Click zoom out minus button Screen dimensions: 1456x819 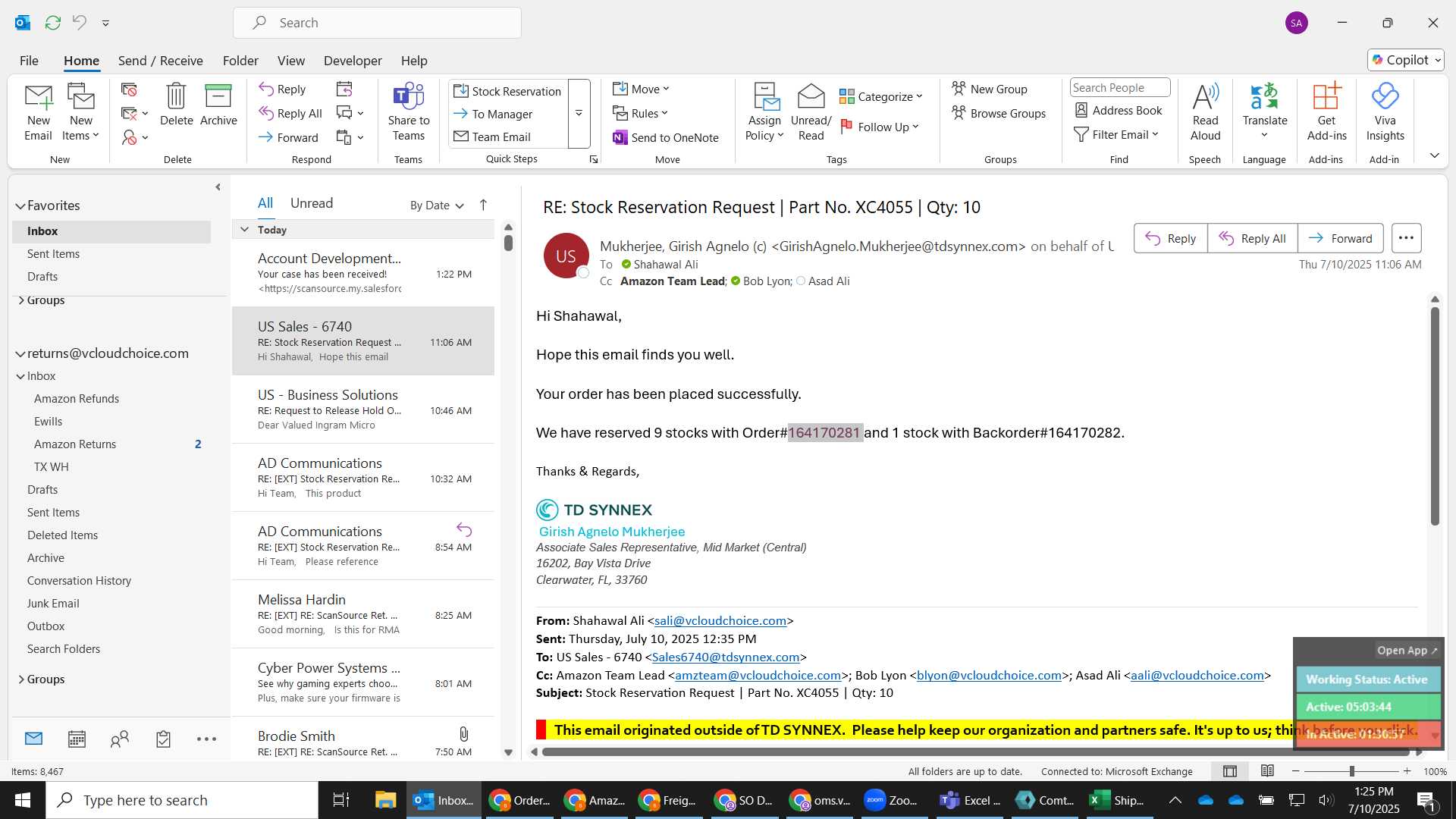(x=1295, y=771)
